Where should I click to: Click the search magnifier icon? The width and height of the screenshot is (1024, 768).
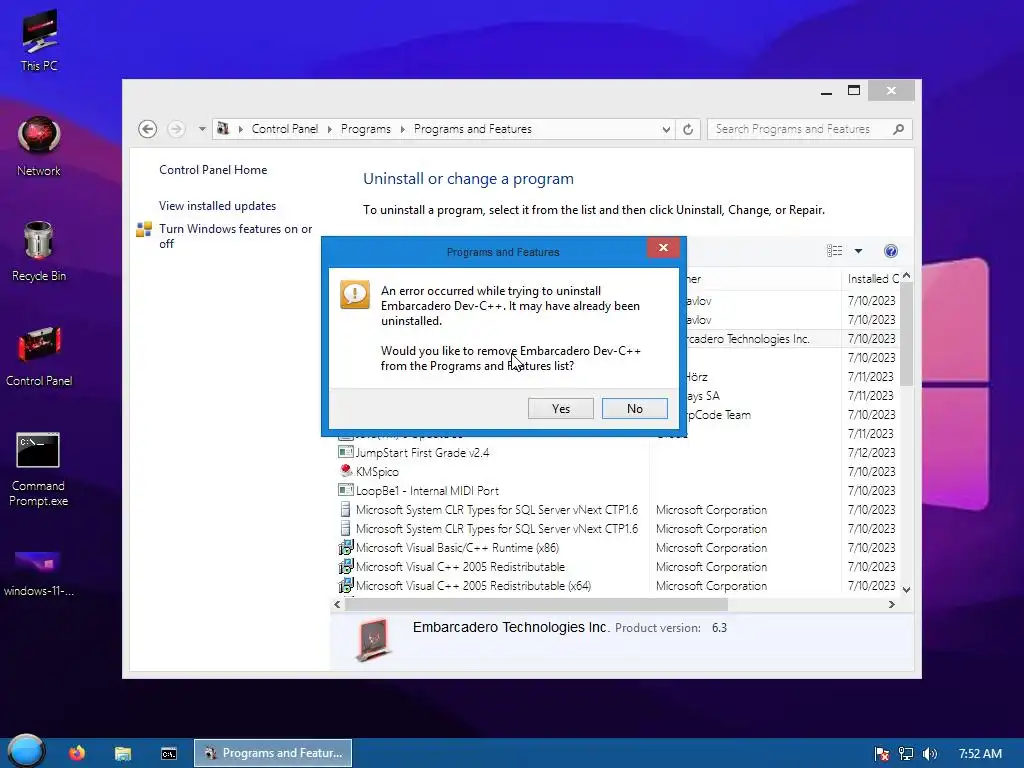pos(899,129)
